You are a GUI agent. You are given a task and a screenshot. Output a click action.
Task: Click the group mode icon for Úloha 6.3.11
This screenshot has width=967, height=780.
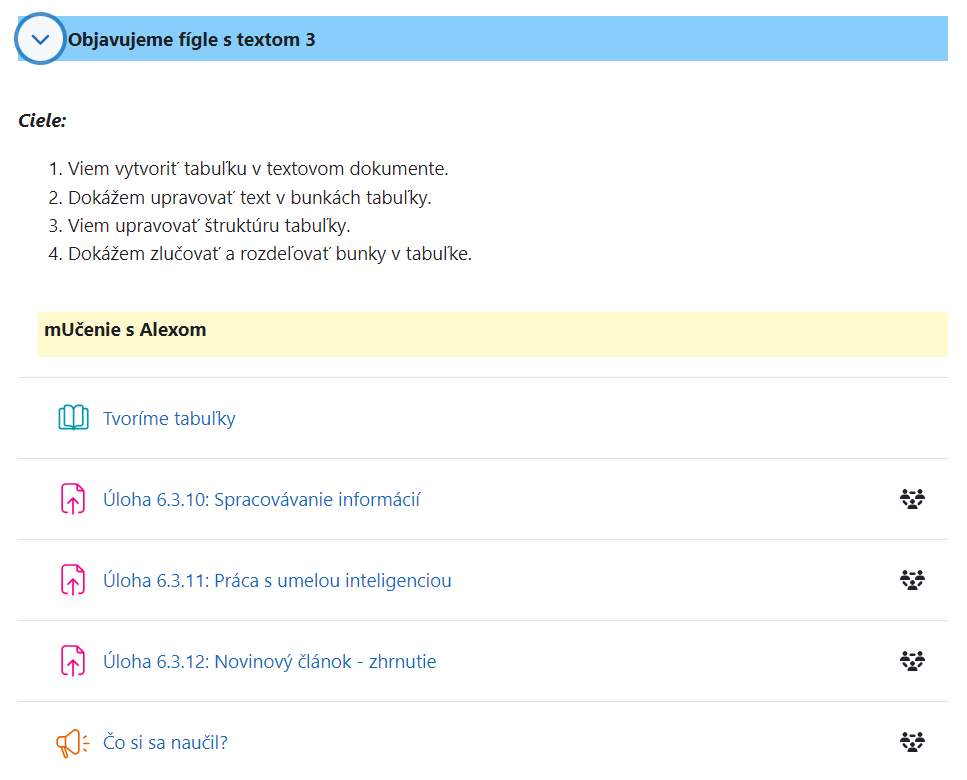(x=912, y=580)
